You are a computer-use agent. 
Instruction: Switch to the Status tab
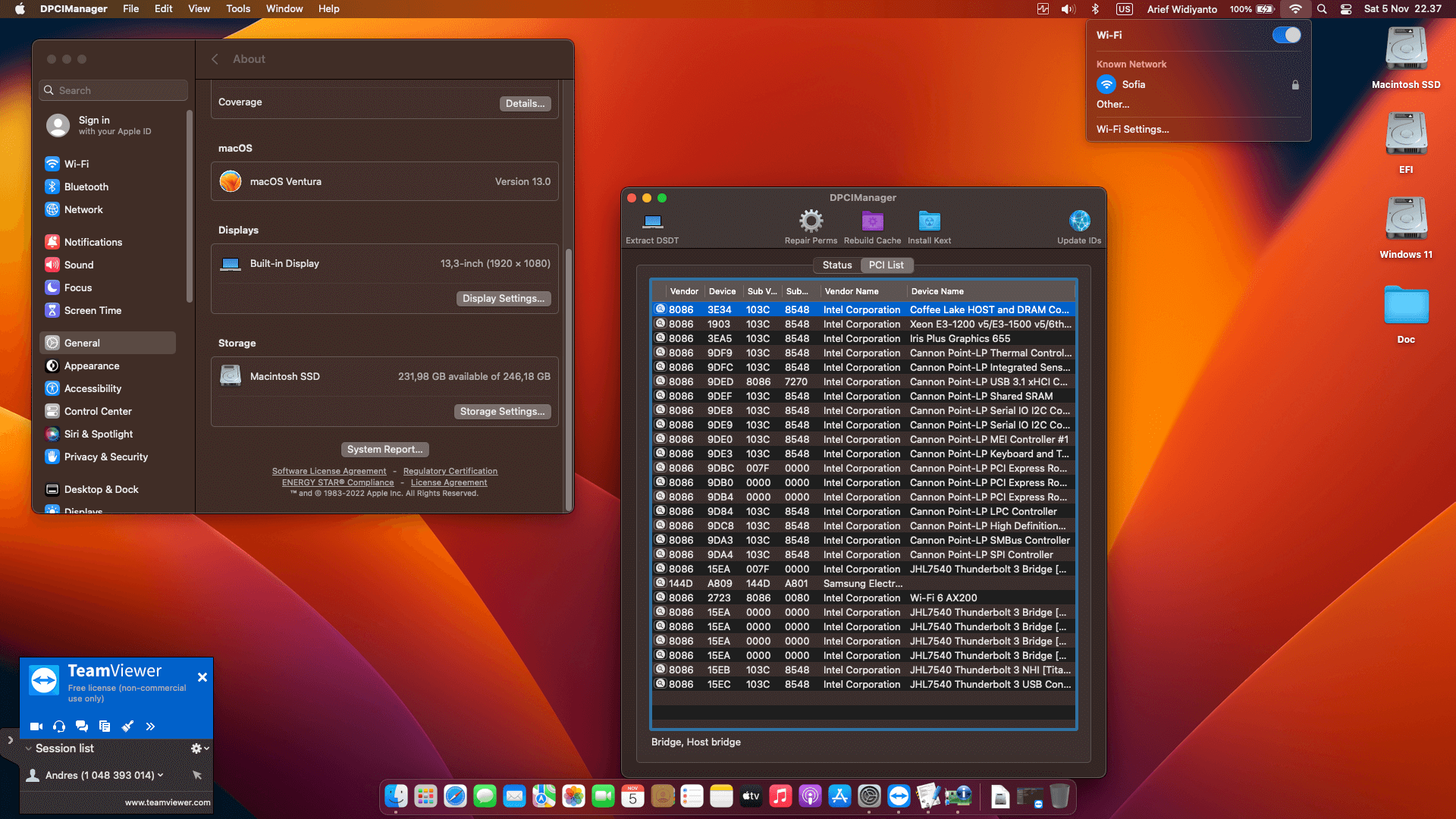point(837,265)
